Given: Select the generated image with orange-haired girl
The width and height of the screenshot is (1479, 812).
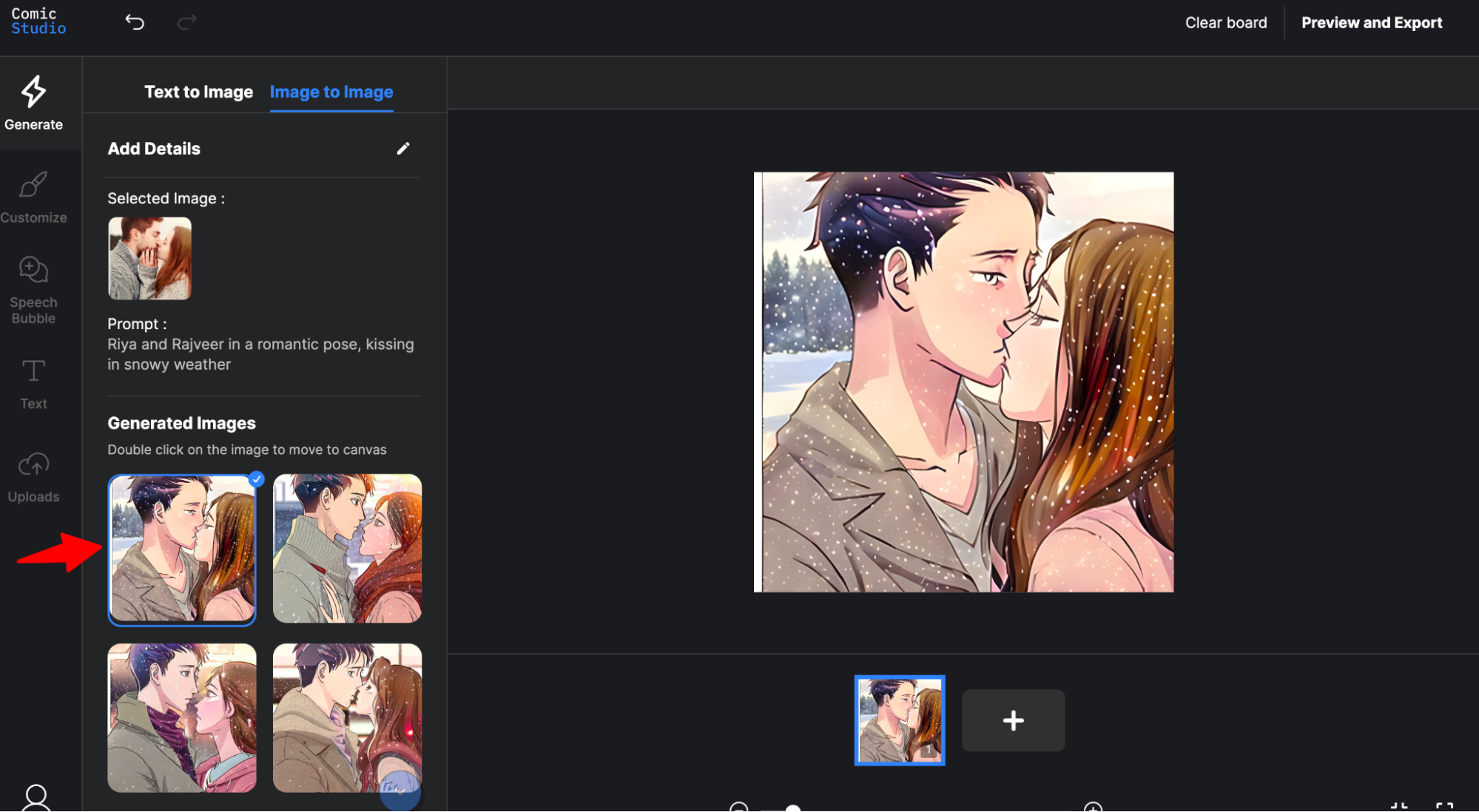Looking at the screenshot, I should [347, 549].
